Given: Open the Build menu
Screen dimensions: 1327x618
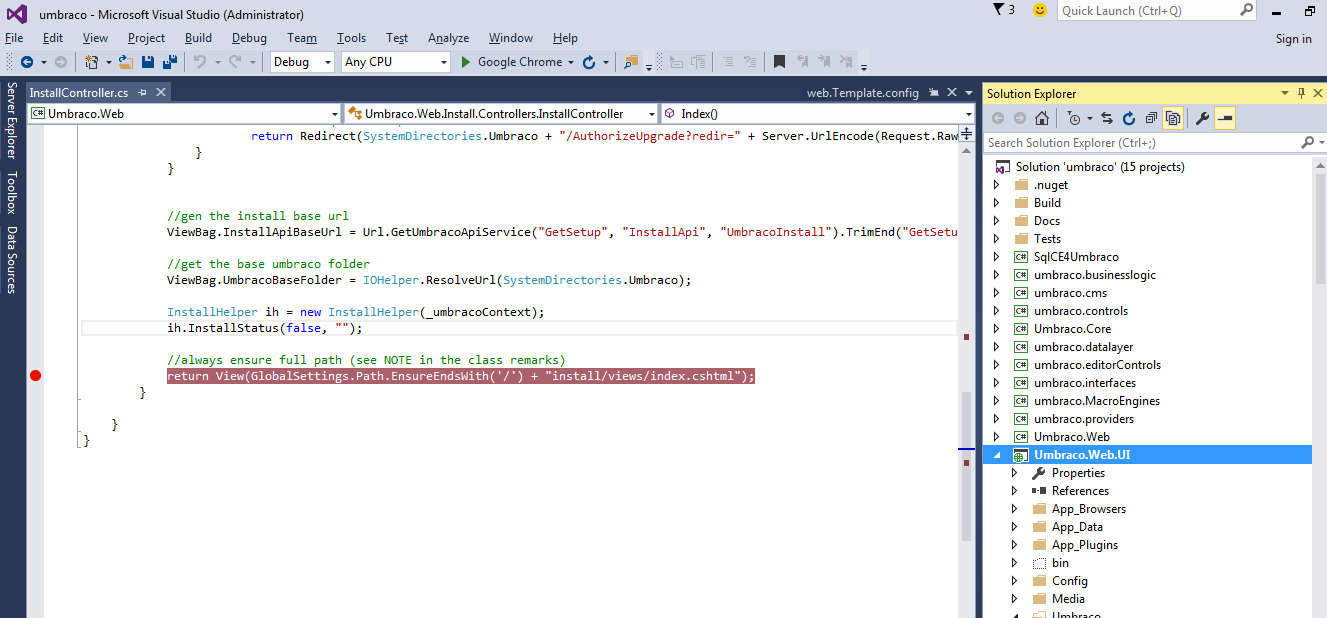Looking at the screenshot, I should (199, 38).
